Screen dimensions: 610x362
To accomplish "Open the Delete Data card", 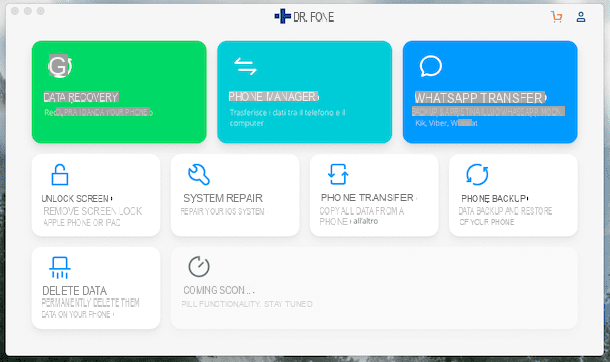I will point(96,288).
